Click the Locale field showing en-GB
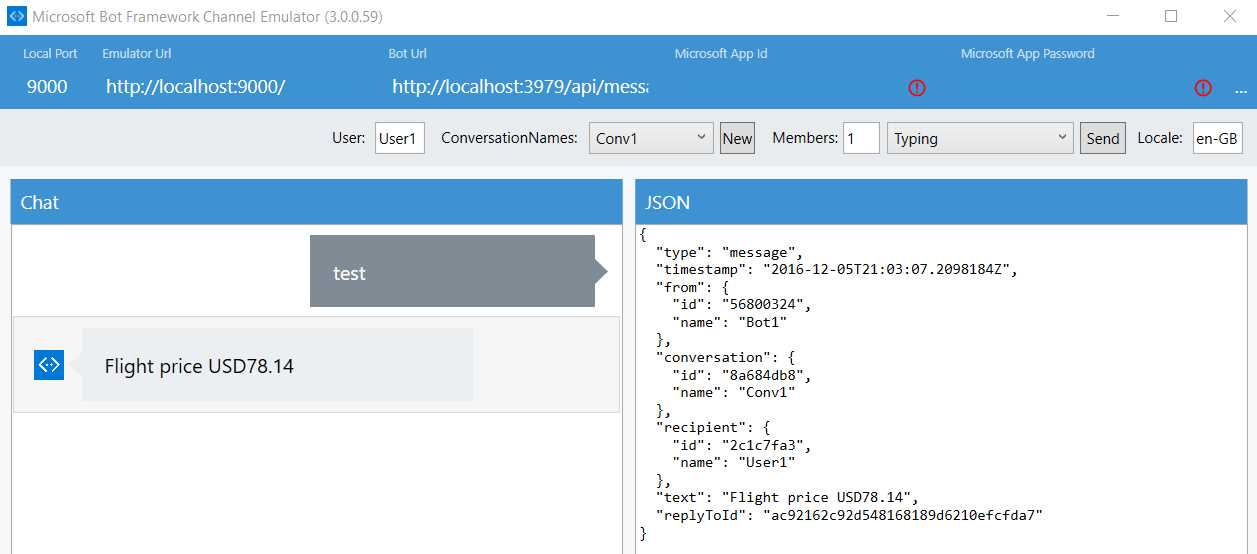The image size is (1257, 554). point(1217,138)
